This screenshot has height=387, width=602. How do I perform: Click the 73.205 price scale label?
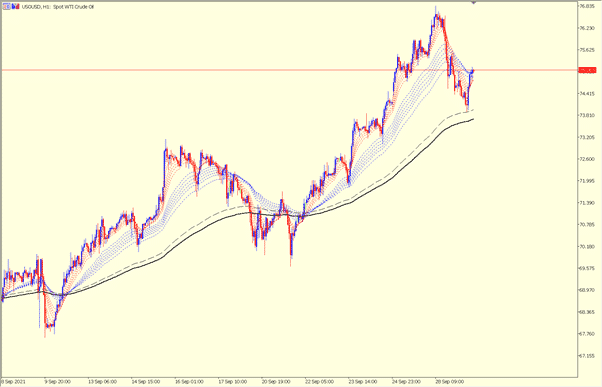click(x=587, y=137)
